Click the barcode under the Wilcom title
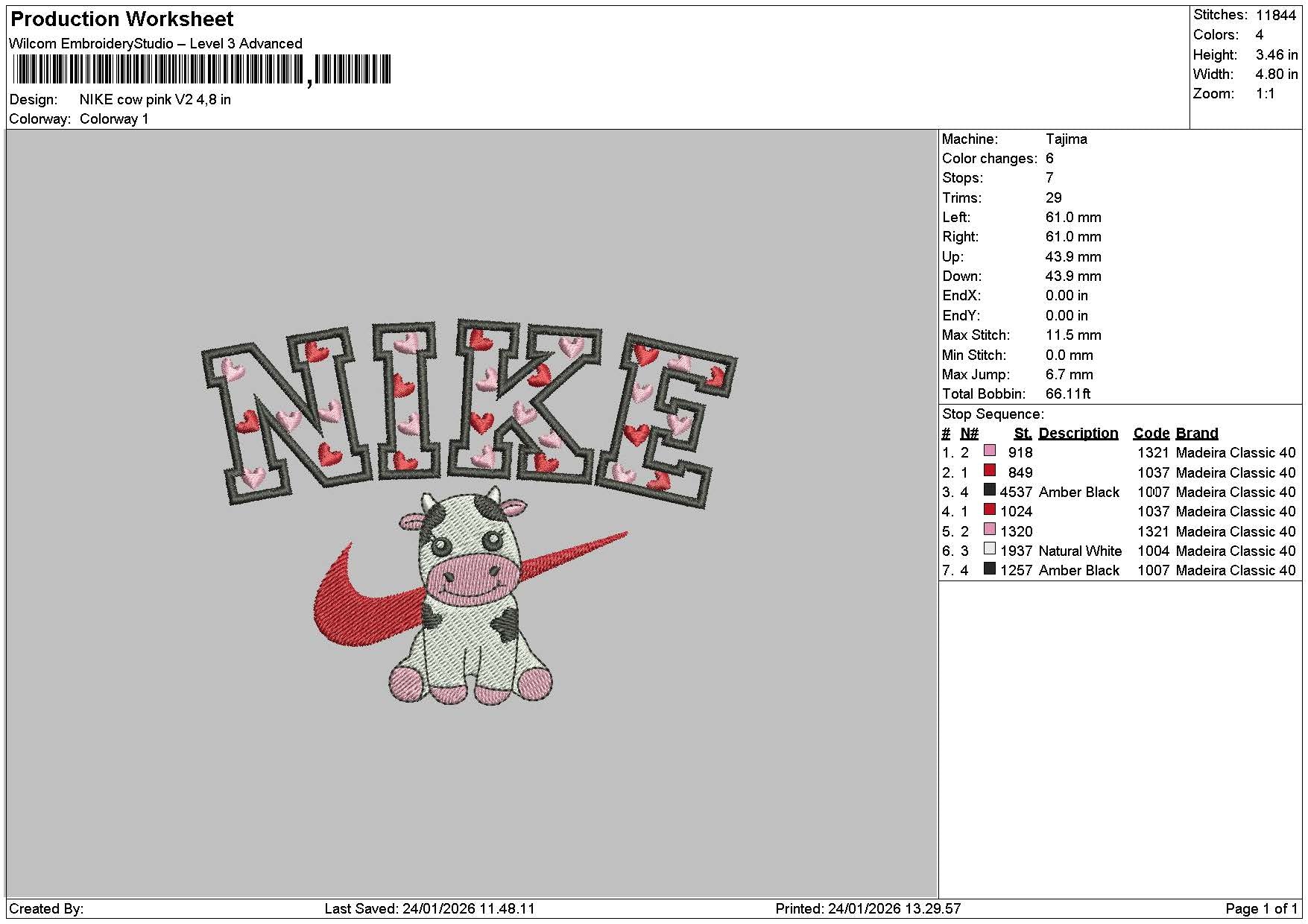This screenshot has width=1308, height=924. coord(201,70)
